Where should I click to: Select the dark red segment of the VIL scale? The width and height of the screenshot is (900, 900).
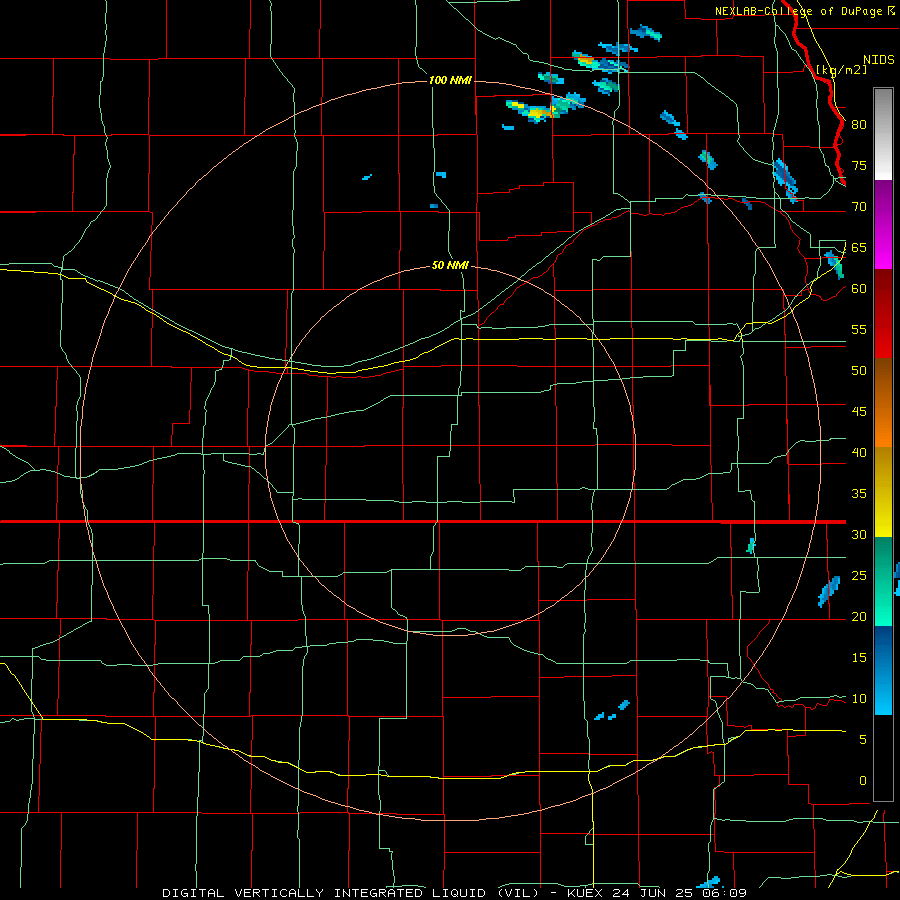[883, 313]
